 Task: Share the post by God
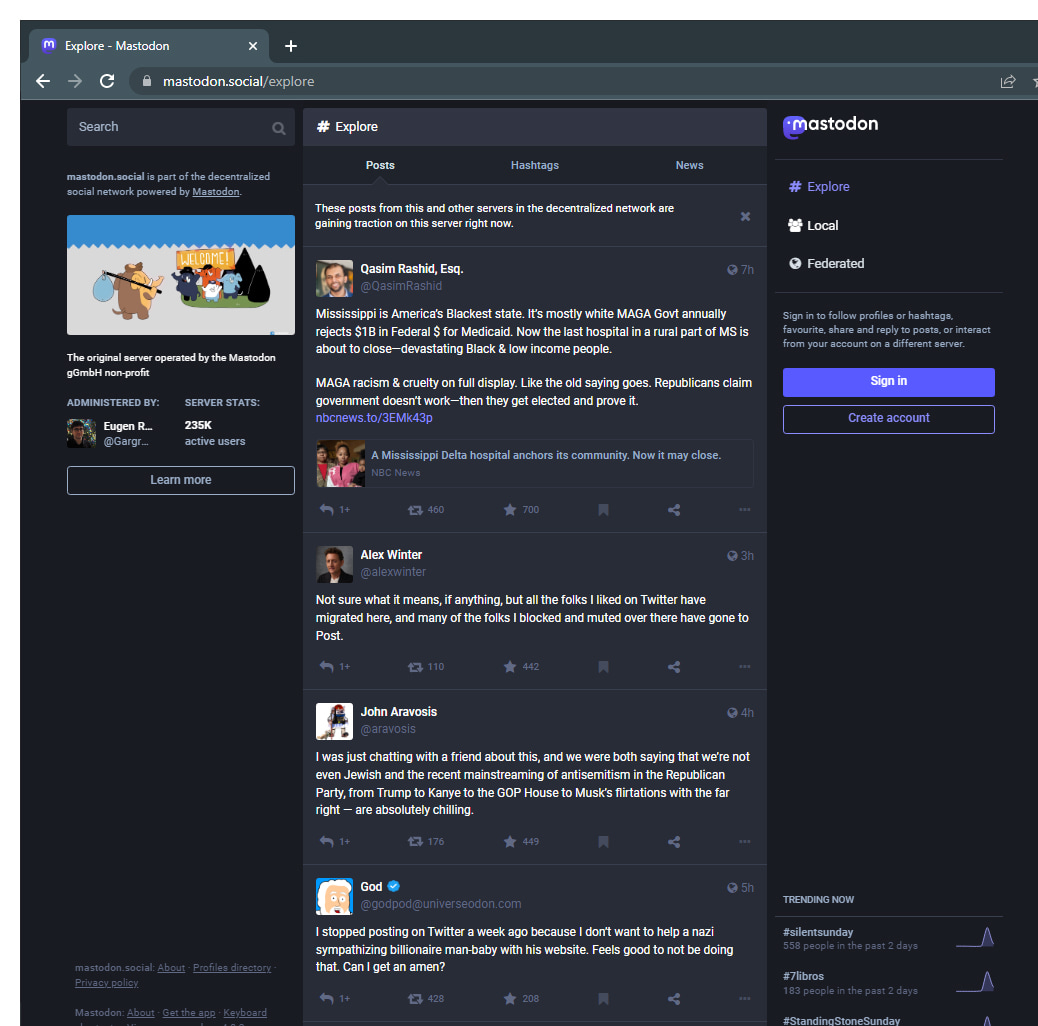[x=673, y=998]
